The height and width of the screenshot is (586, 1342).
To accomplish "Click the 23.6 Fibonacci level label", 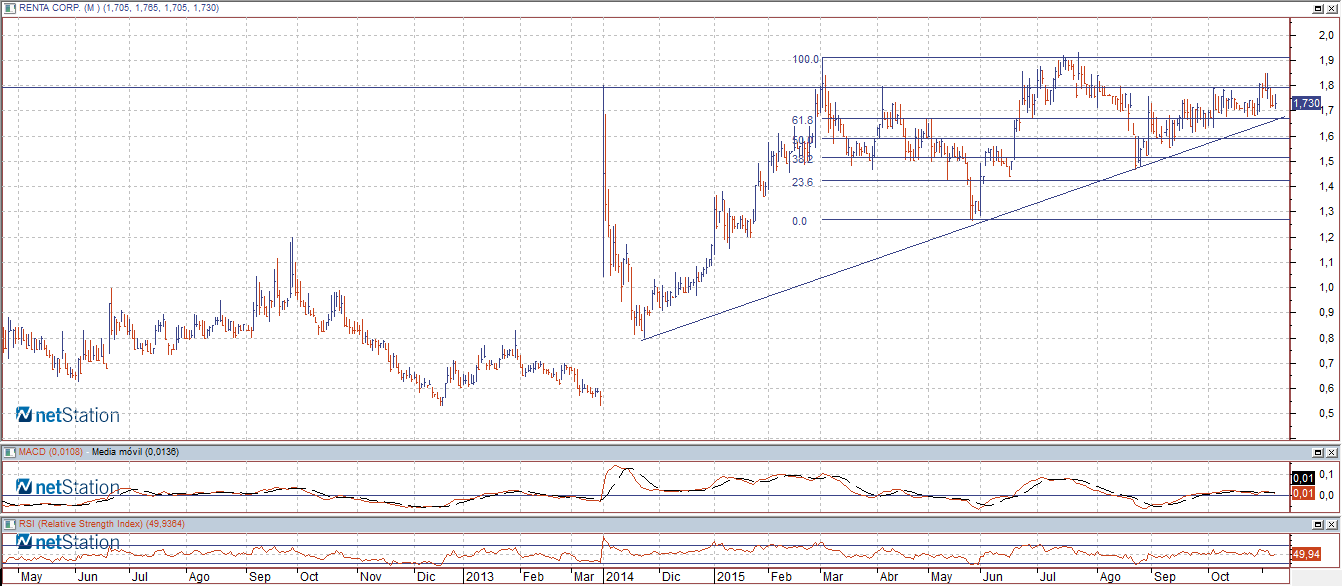I will [x=804, y=182].
